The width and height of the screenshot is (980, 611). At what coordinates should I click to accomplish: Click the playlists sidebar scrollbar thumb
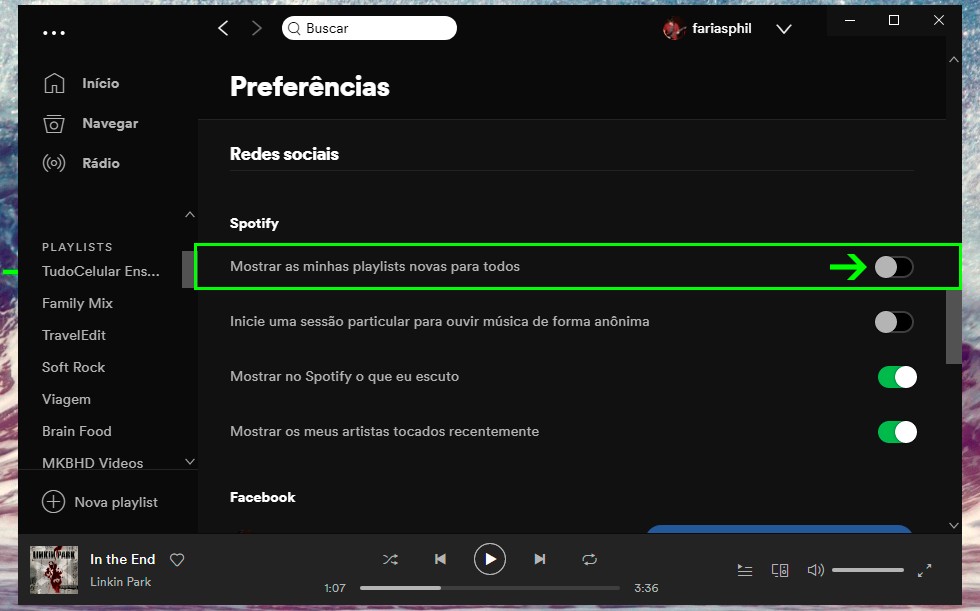188,269
